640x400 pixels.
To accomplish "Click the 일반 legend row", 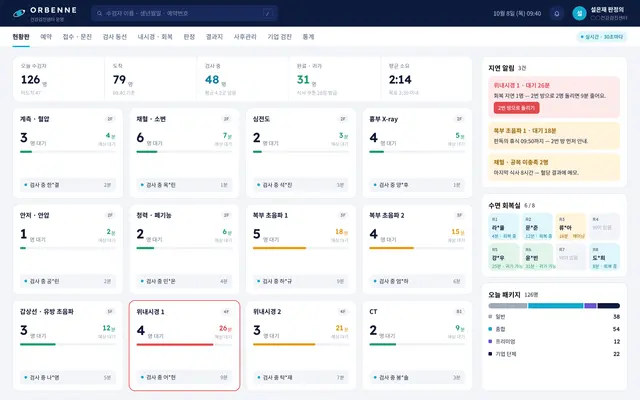I will coord(554,316).
